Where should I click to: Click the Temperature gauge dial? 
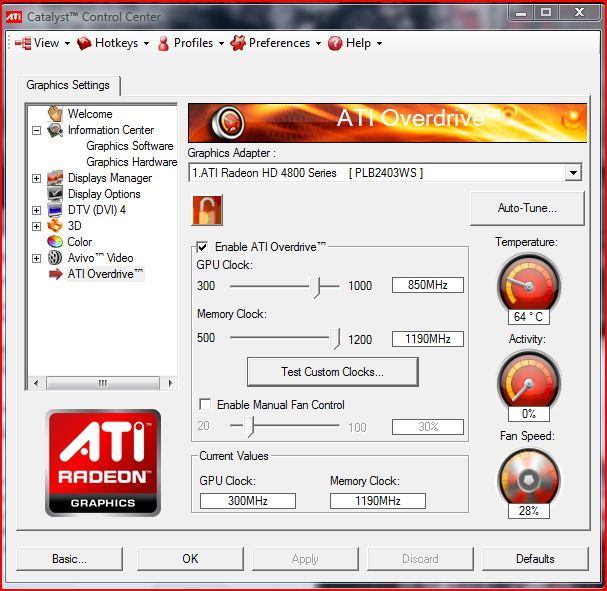[529, 285]
